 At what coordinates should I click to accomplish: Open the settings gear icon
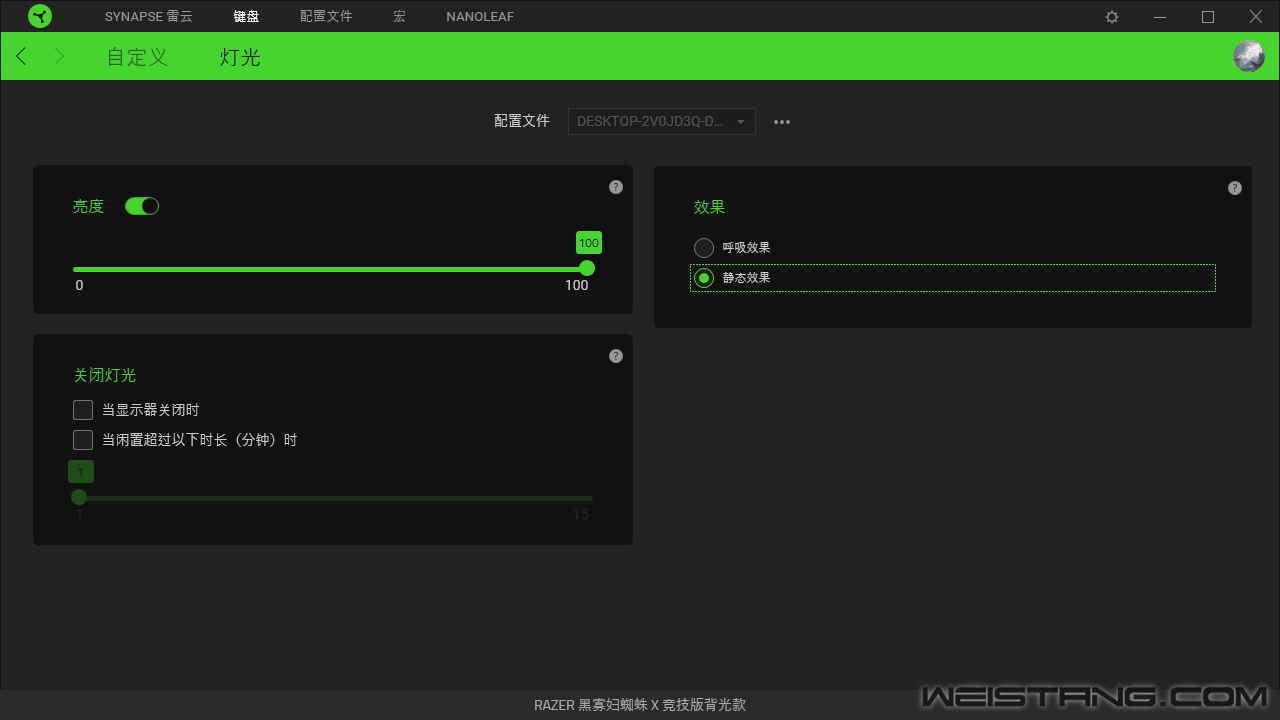pos(1112,17)
